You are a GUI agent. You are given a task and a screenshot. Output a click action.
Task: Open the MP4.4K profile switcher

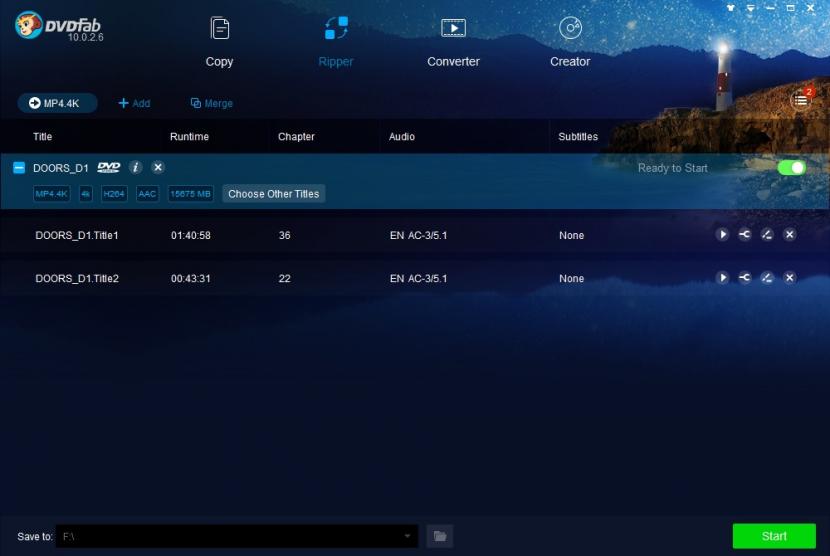(x=57, y=103)
